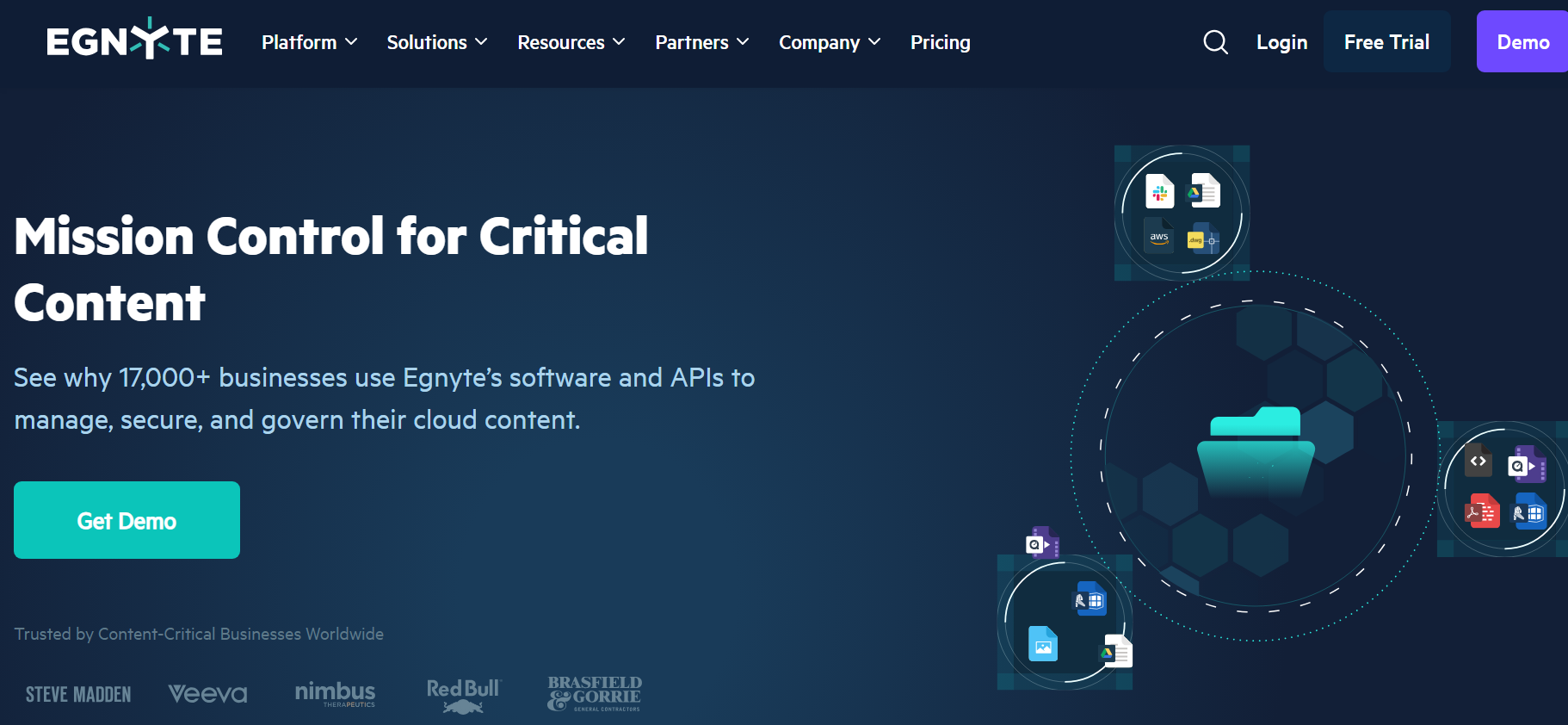
Task: Expand the Partners menu
Action: tap(702, 42)
